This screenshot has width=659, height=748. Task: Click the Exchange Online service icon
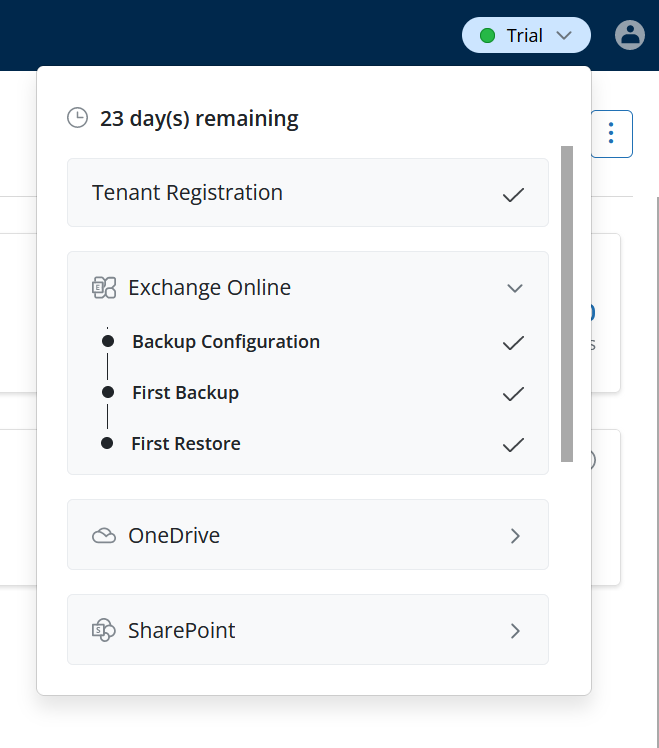104,288
